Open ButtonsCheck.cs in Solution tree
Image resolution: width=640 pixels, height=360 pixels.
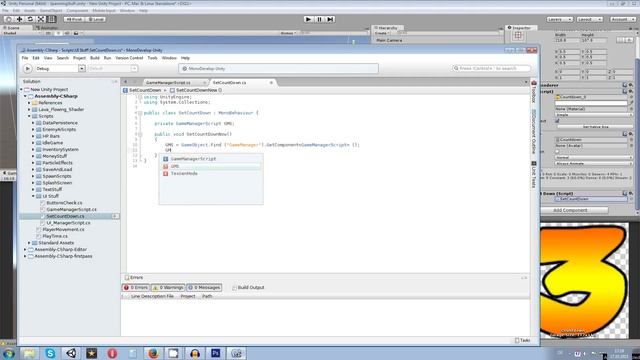(x=64, y=202)
